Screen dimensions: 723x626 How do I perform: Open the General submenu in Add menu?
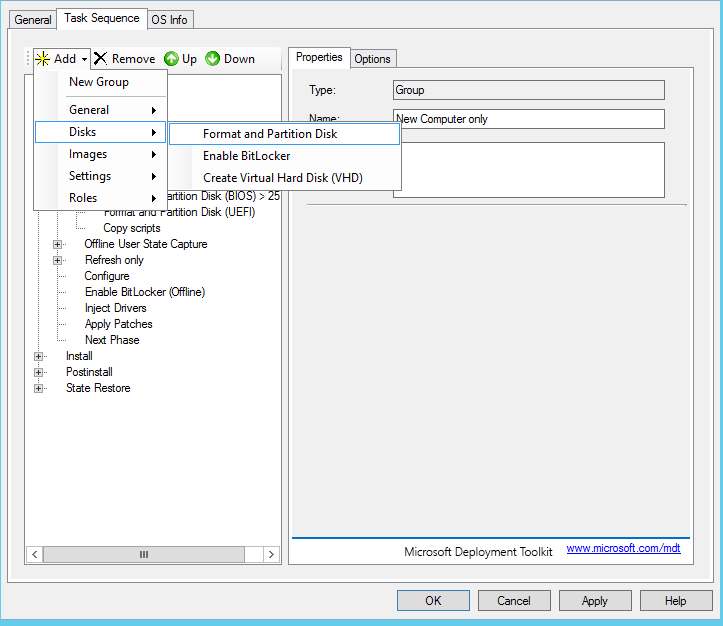click(101, 110)
